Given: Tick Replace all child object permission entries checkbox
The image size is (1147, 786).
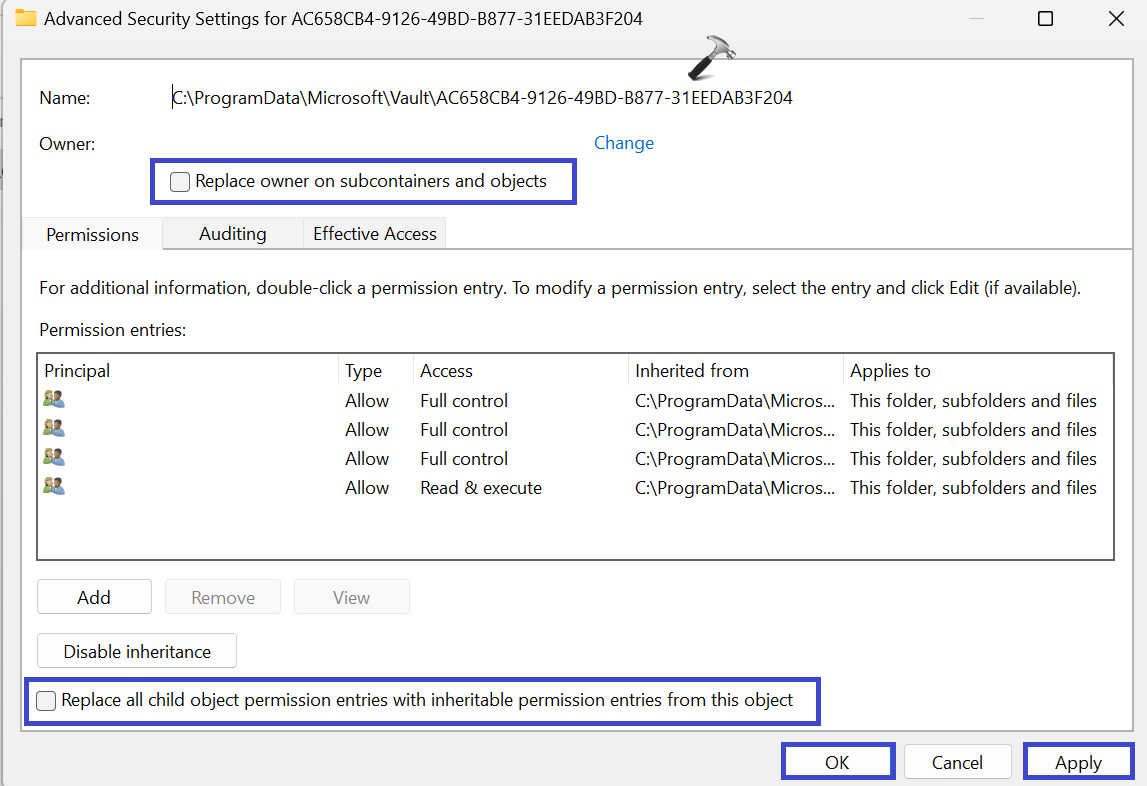Looking at the screenshot, I should tap(46, 701).
